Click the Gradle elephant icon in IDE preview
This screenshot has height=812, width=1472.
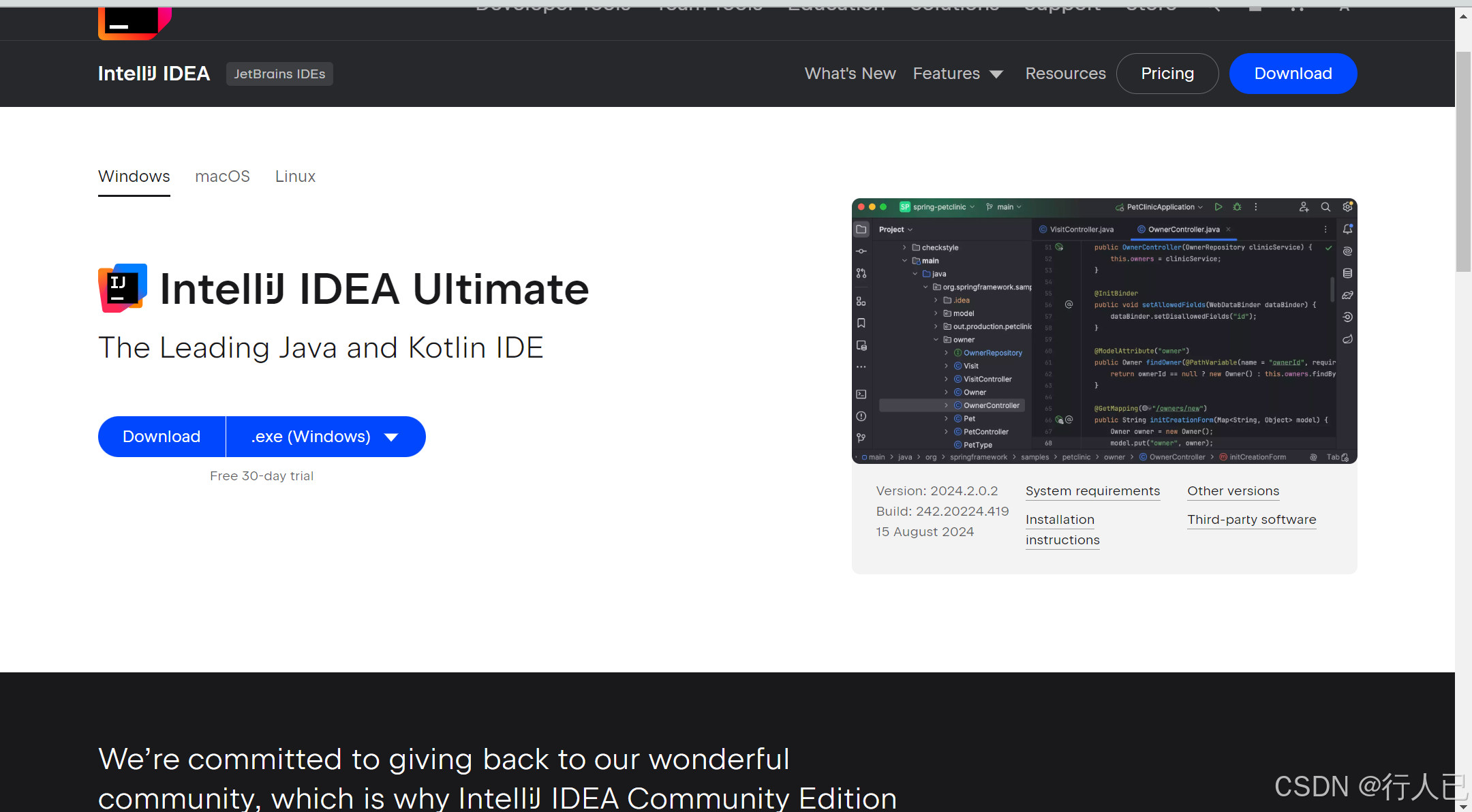1347,295
